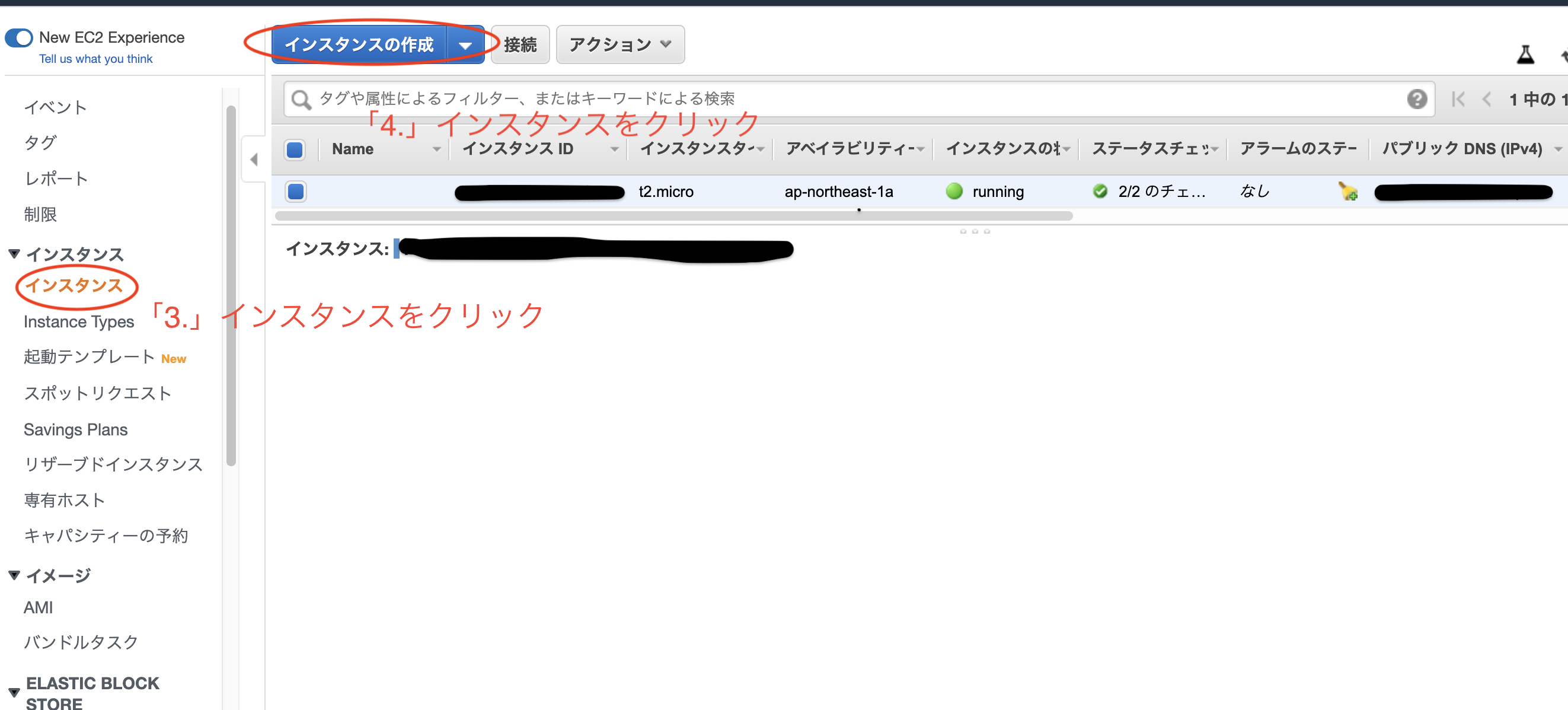The width and height of the screenshot is (1568, 710).
Task: Click the magnifier icon in the filter bar
Action: coord(301,98)
